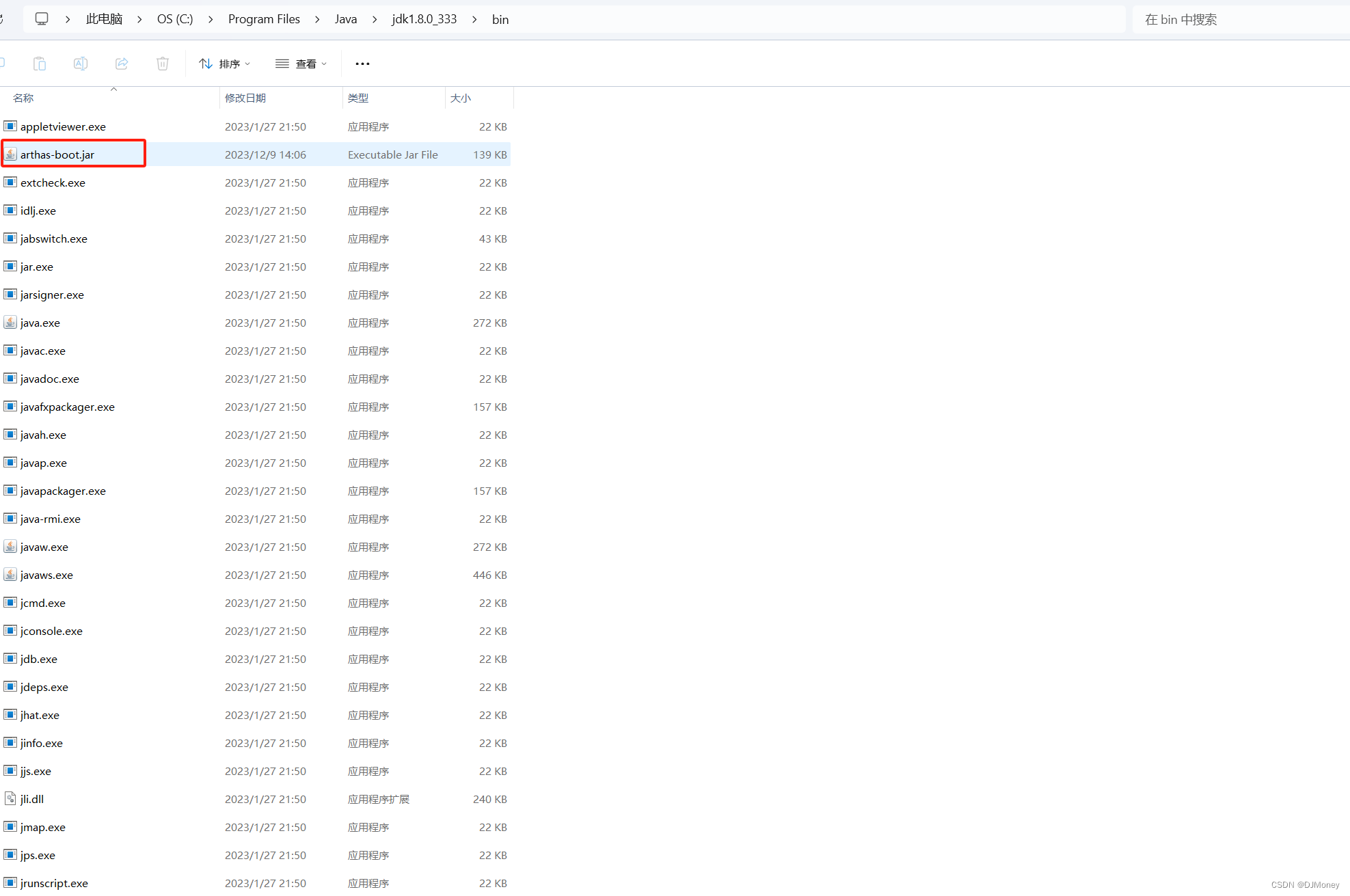The image size is (1350, 896).
Task: Click the java.exe Java cup icon
Action: (x=10, y=323)
